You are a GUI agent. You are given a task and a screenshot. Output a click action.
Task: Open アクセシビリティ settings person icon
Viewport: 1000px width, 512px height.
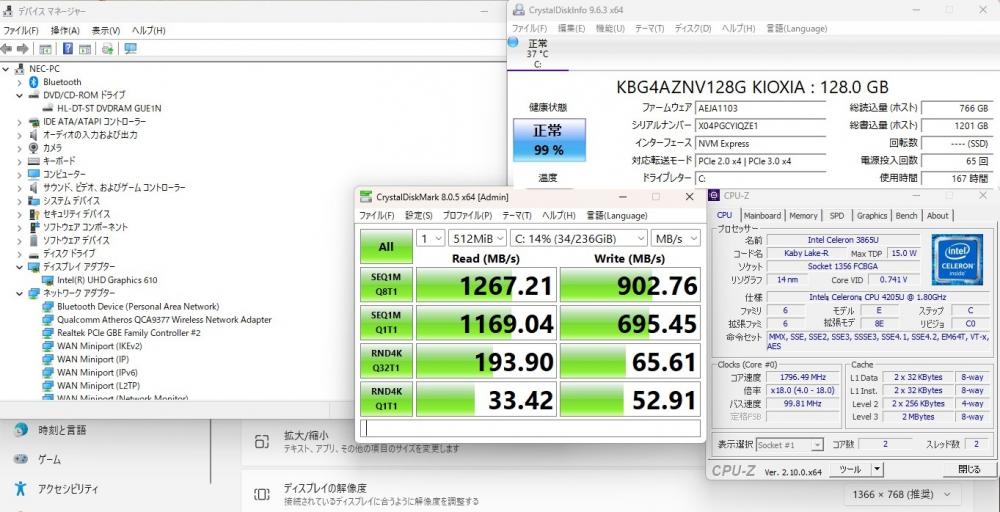21,489
